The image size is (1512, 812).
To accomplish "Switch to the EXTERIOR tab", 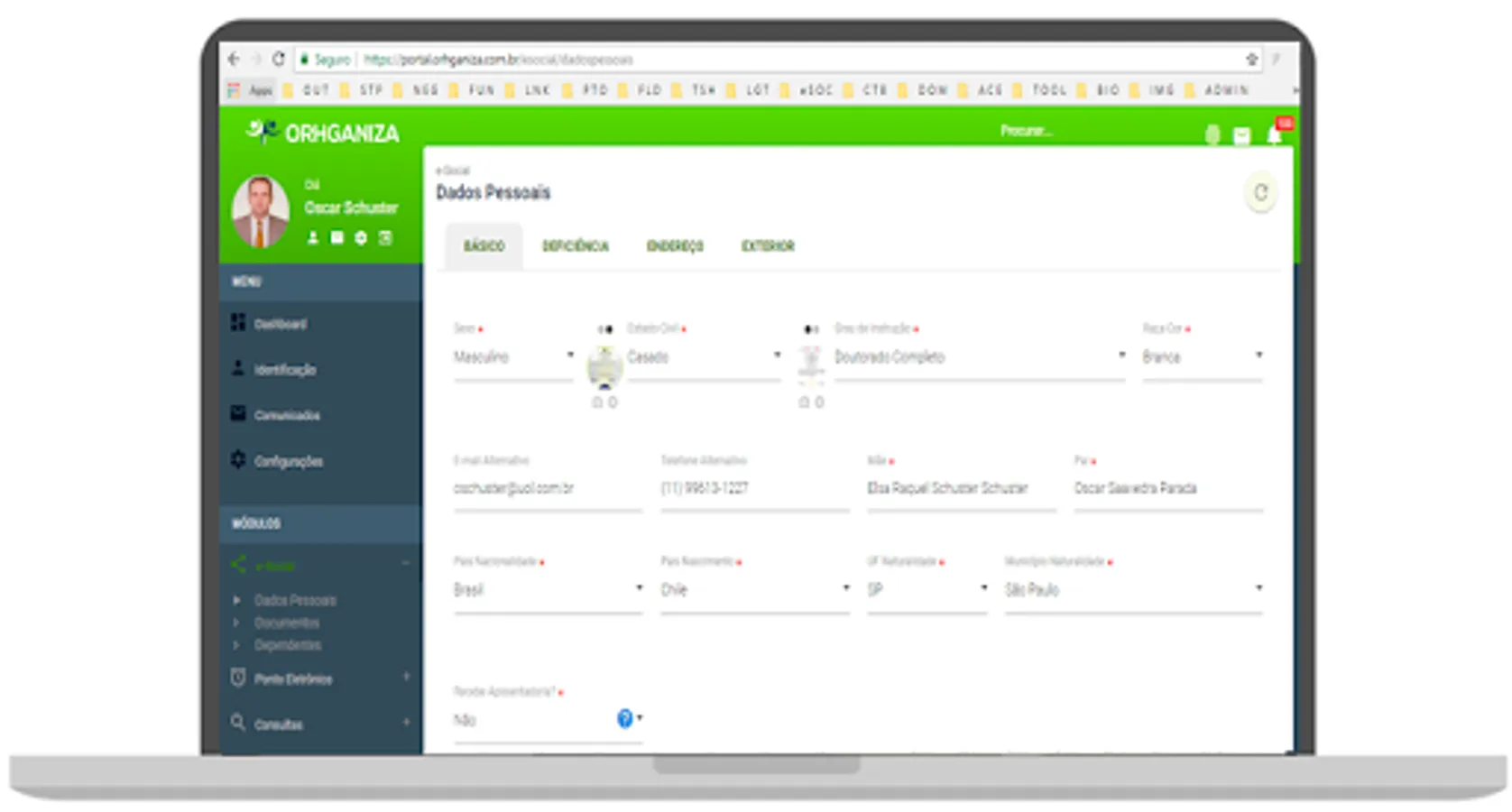I will tap(768, 246).
